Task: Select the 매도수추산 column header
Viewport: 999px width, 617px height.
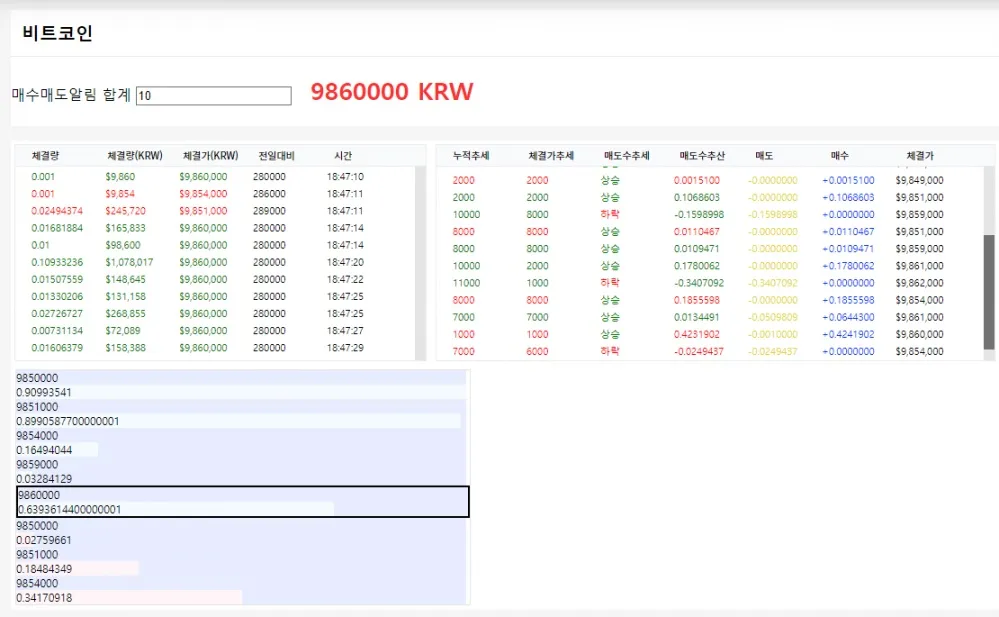Action: tap(702, 156)
